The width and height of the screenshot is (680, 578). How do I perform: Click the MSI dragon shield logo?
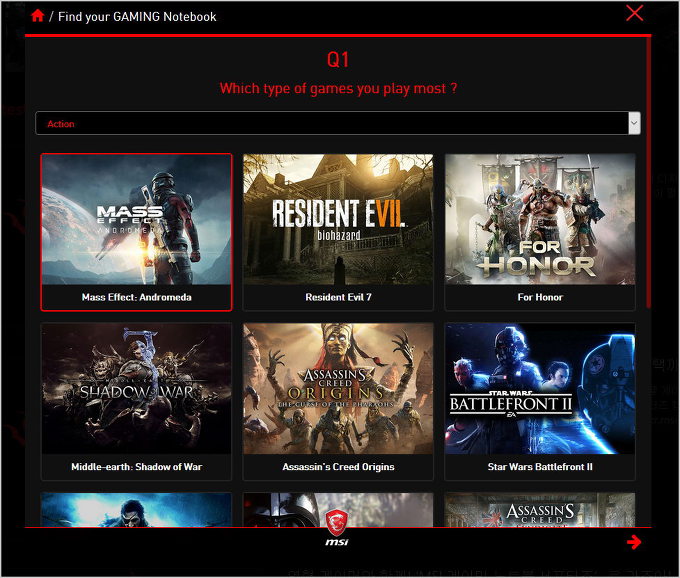pos(337,520)
